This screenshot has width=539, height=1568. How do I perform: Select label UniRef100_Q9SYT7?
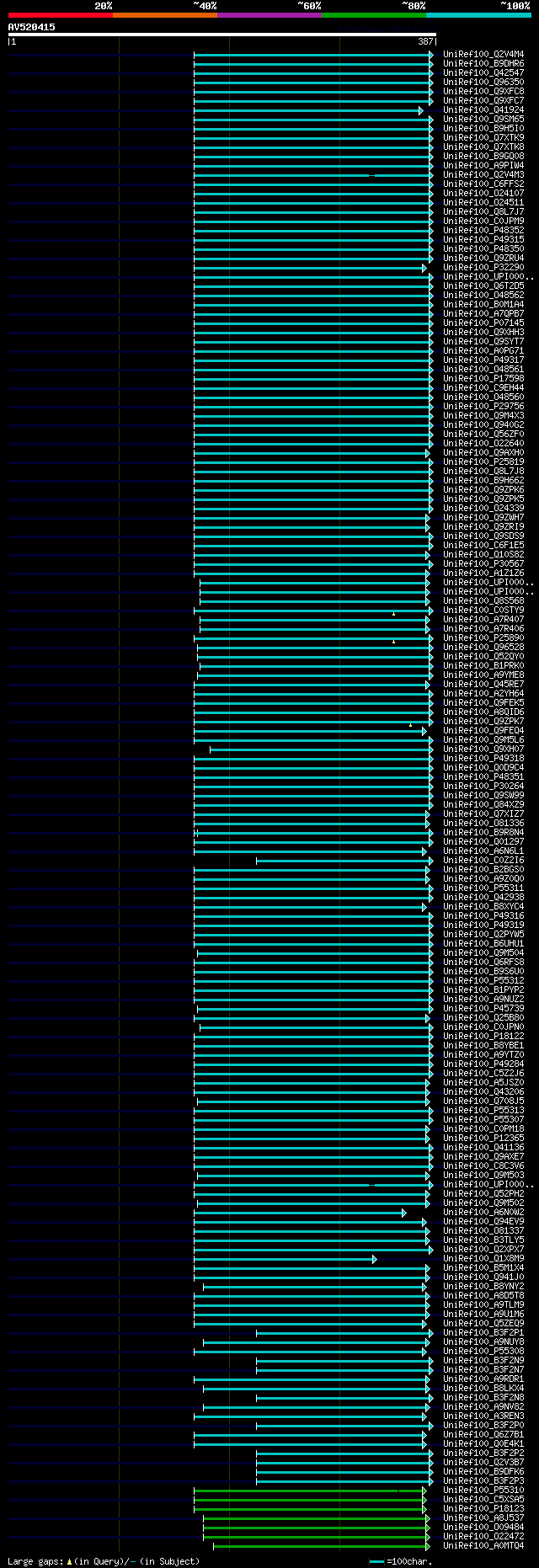tap(483, 341)
